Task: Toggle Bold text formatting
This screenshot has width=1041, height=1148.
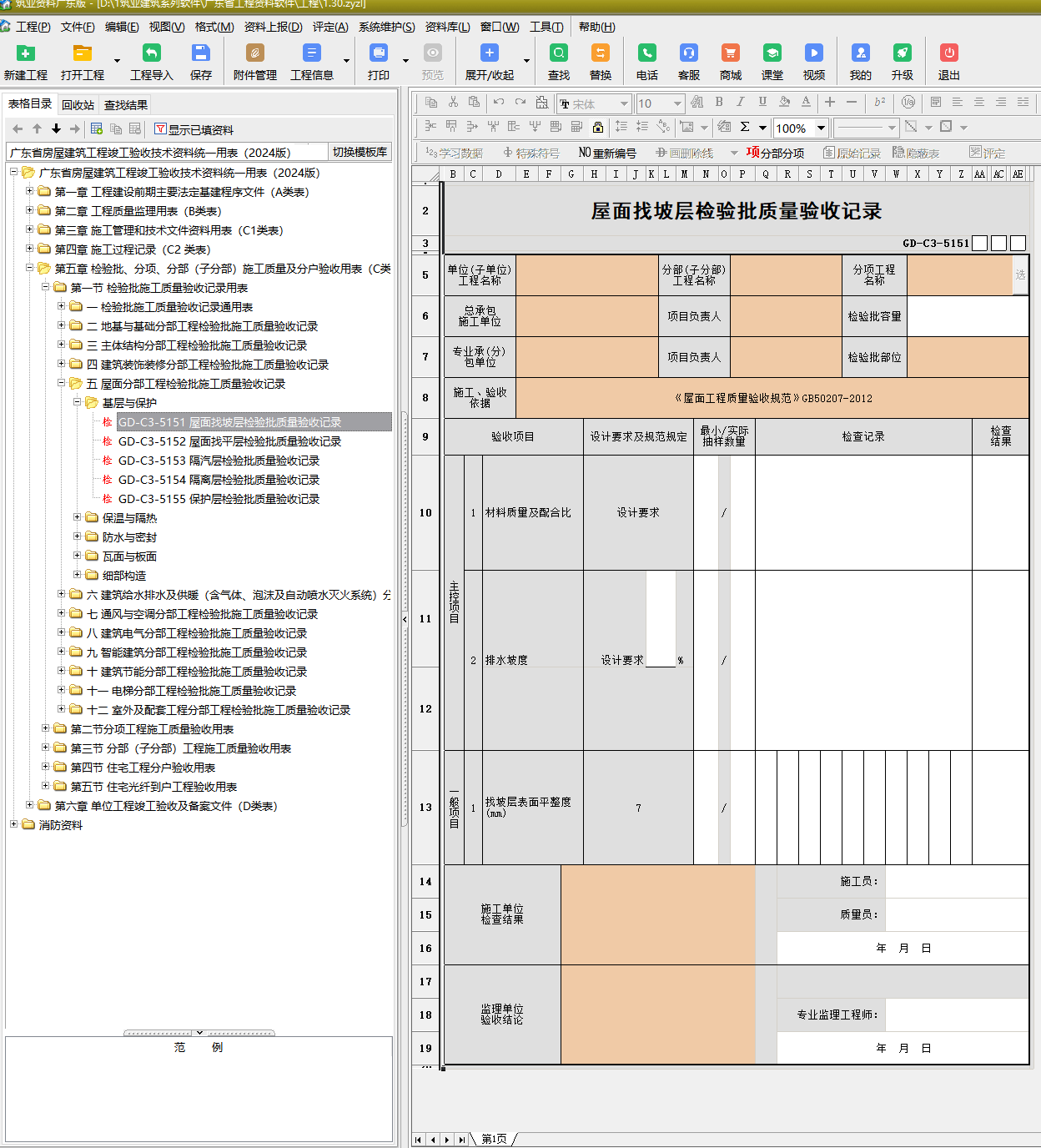Action: (719, 102)
